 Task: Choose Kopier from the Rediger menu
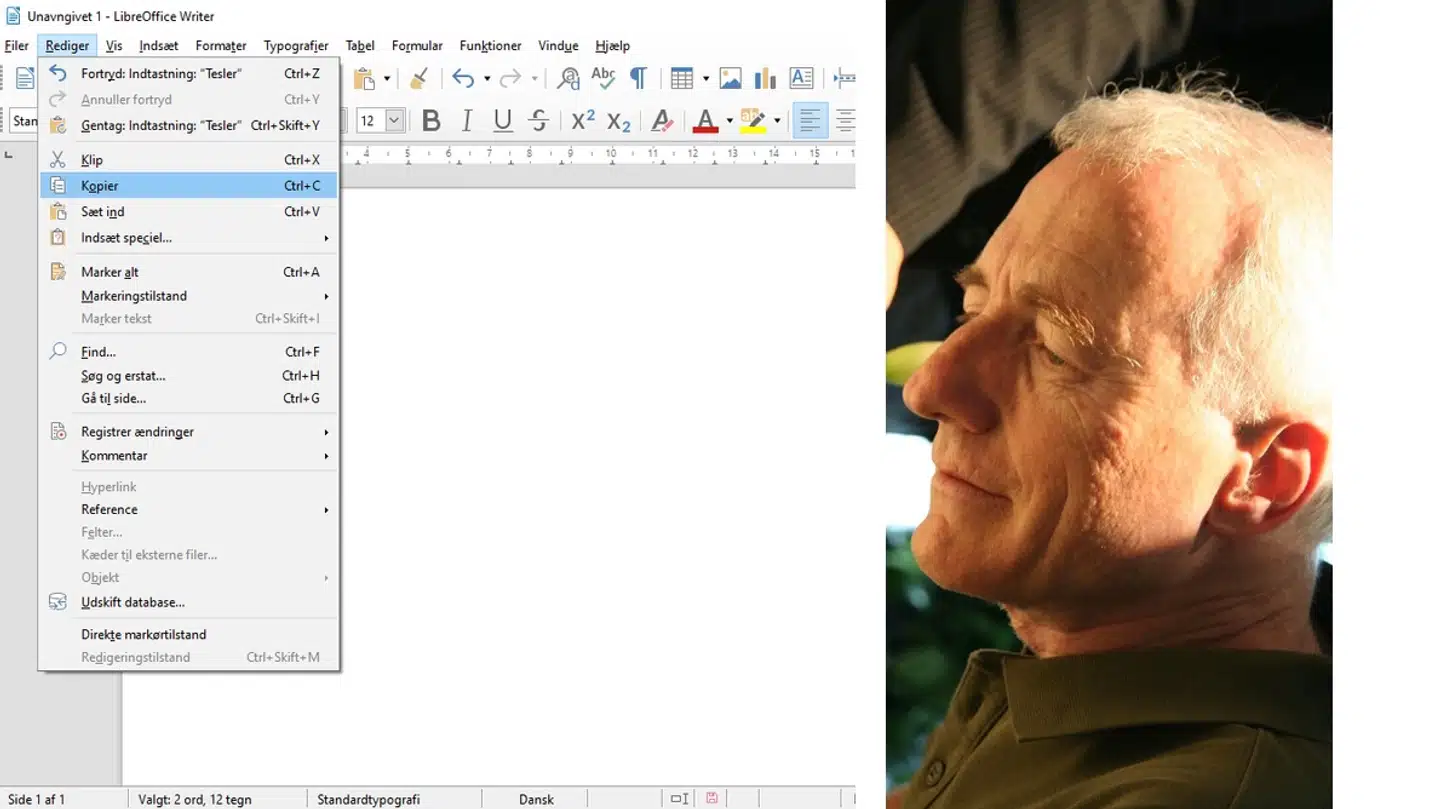pos(100,185)
